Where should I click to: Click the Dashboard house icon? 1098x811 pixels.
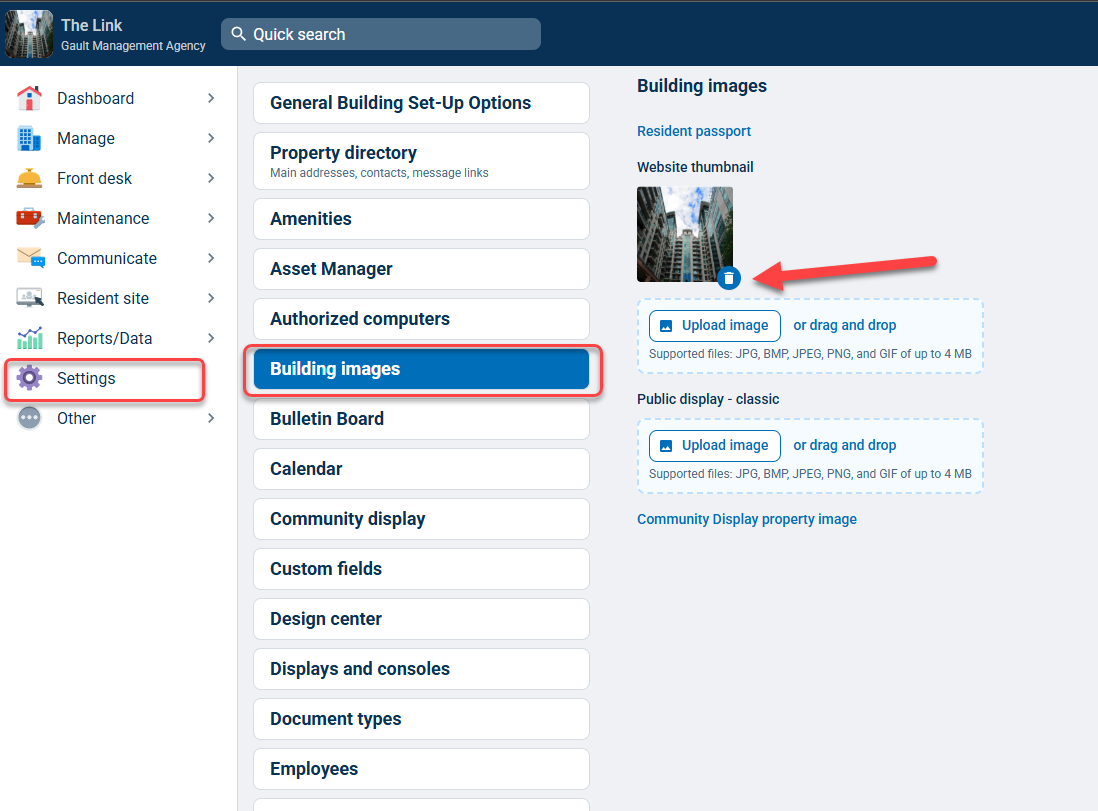pos(29,99)
